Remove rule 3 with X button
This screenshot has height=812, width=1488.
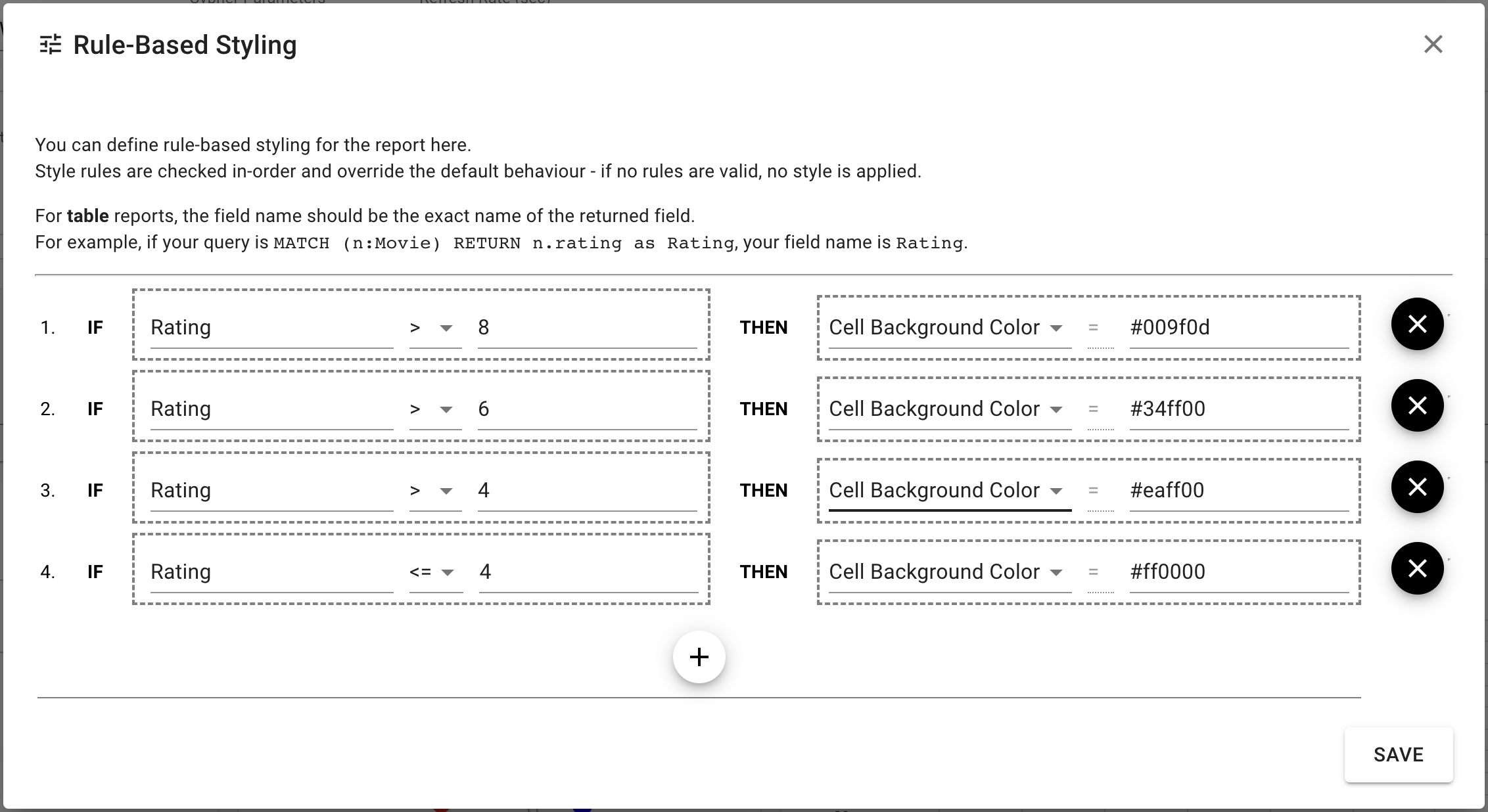point(1417,487)
